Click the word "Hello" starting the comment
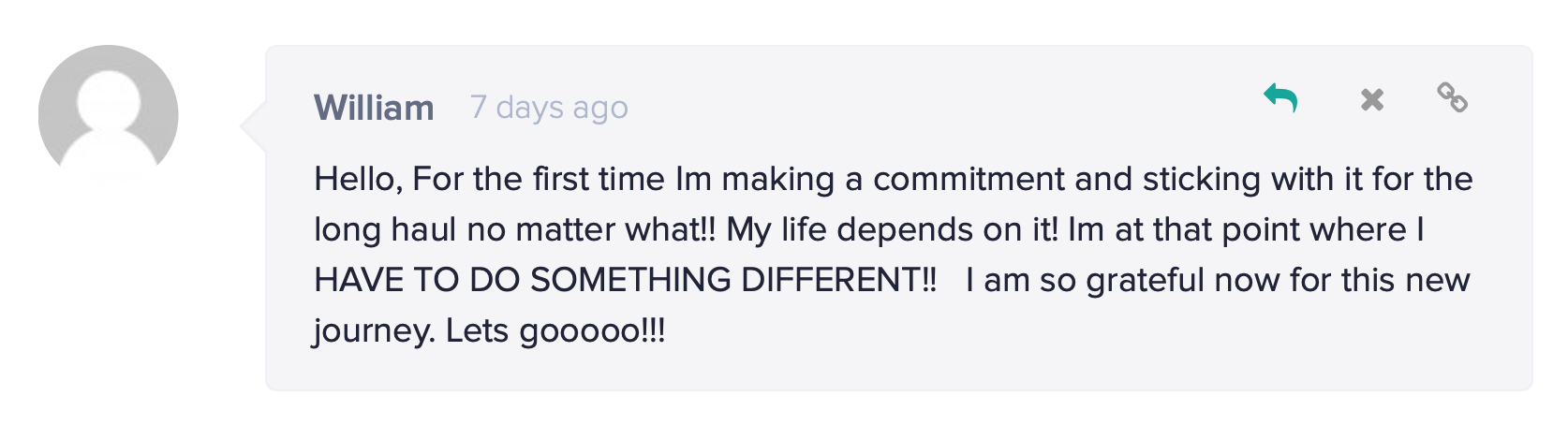1568x425 pixels. [x=357, y=179]
